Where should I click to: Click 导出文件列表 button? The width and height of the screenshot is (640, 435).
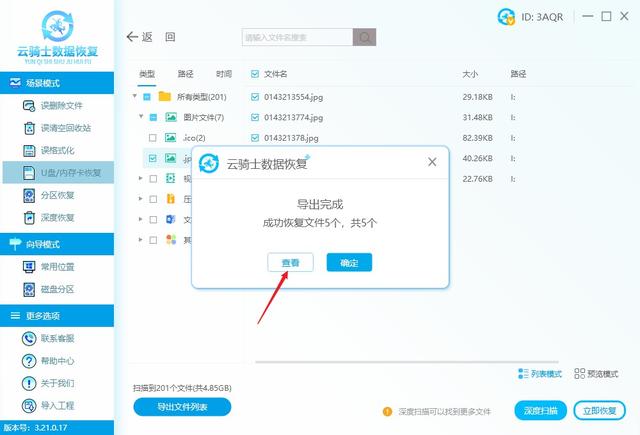(x=182, y=407)
